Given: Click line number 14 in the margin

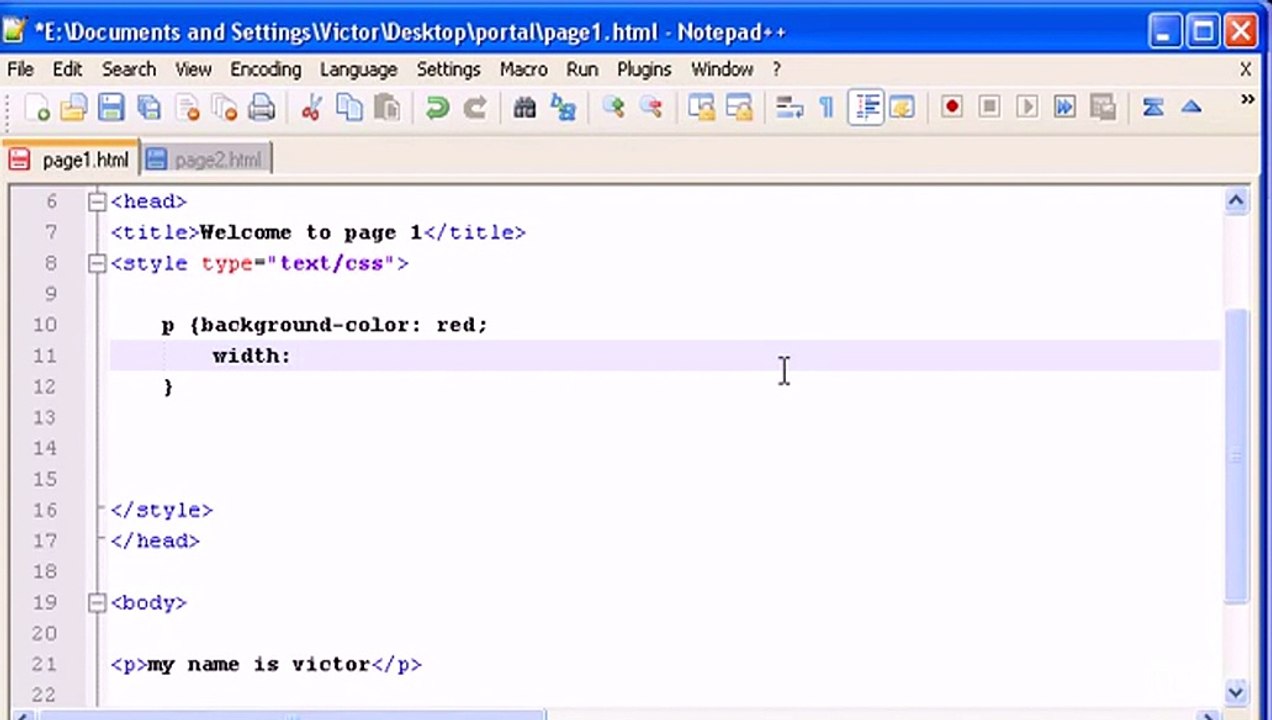Looking at the screenshot, I should (x=44, y=448).
